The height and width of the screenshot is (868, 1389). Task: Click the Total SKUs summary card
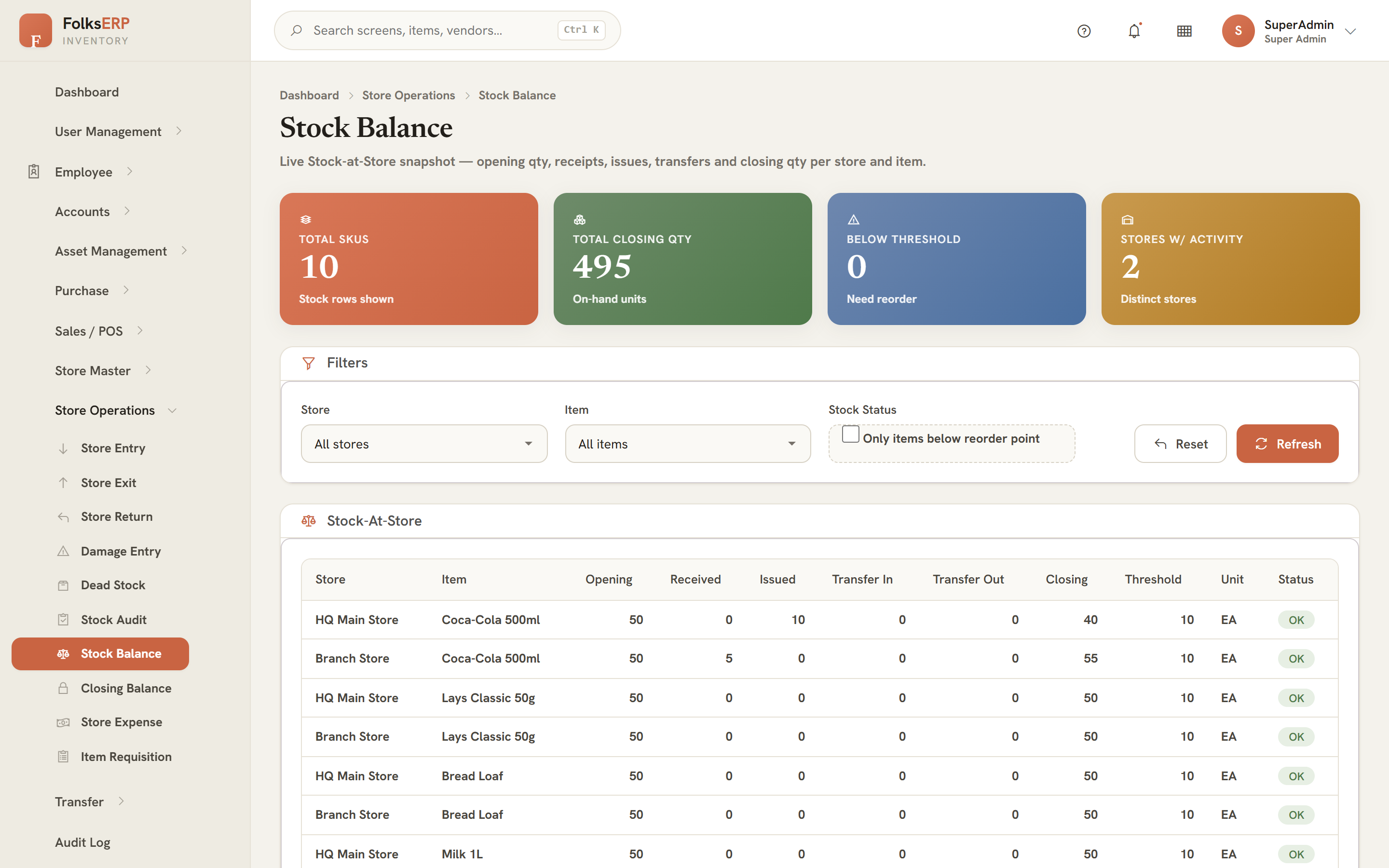[x=409, y=259]
